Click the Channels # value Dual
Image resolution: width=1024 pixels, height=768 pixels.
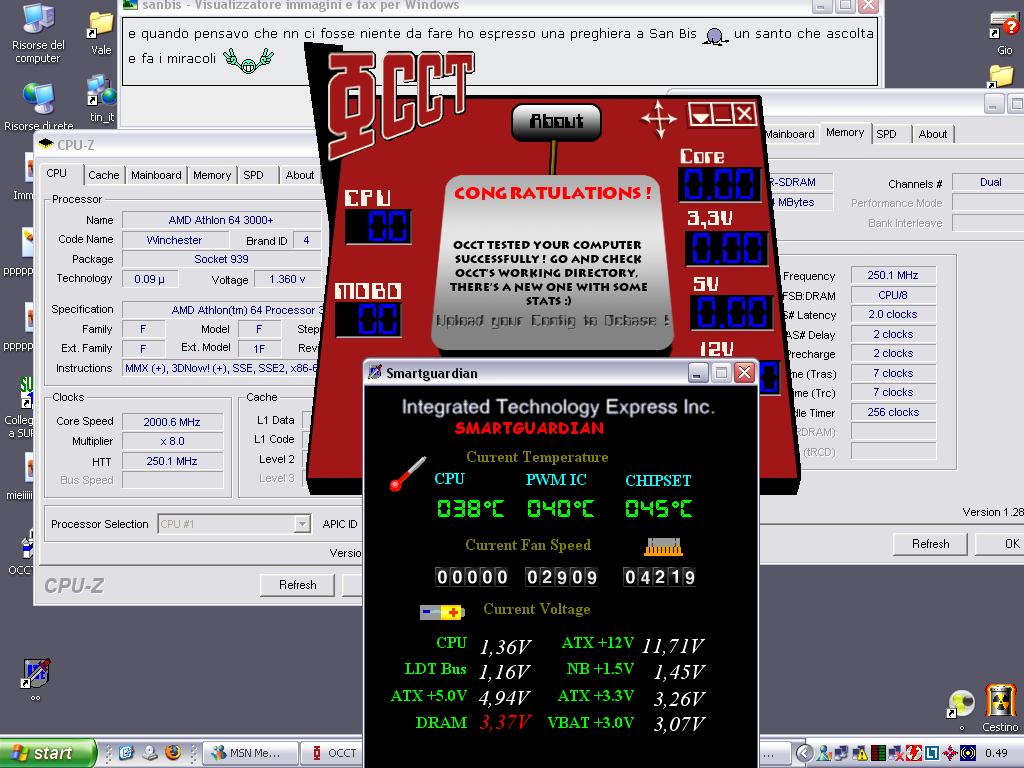(x=989, y=182)
